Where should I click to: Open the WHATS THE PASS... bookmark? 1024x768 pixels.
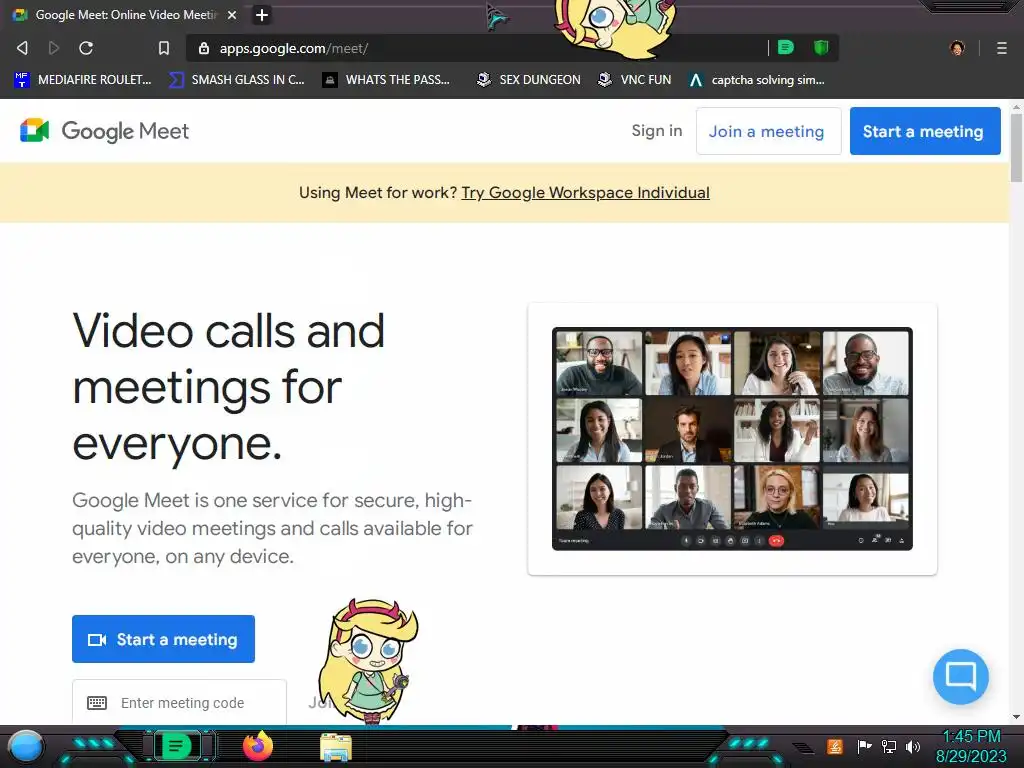tap(387, 80)
